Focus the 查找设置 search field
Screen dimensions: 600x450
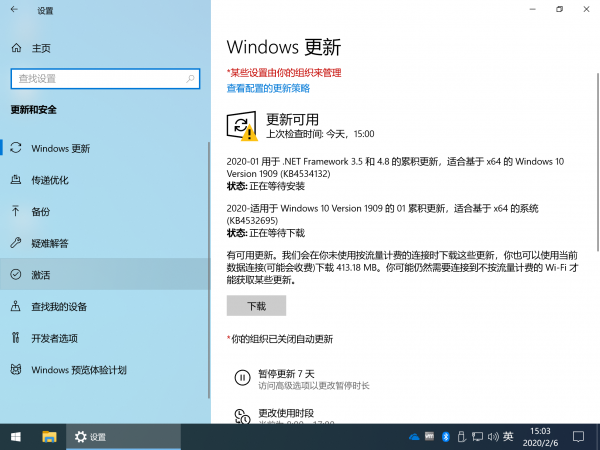[x=105, y=79]
